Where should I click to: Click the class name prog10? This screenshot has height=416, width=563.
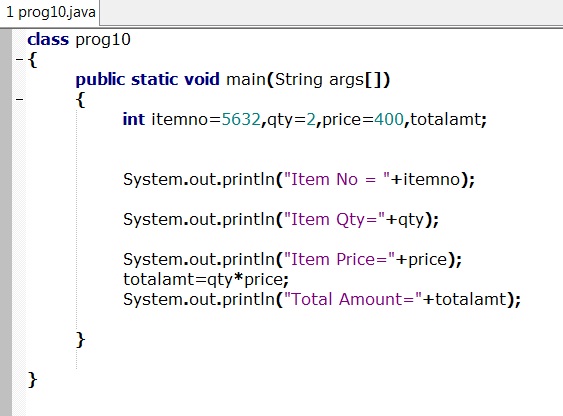103,40
